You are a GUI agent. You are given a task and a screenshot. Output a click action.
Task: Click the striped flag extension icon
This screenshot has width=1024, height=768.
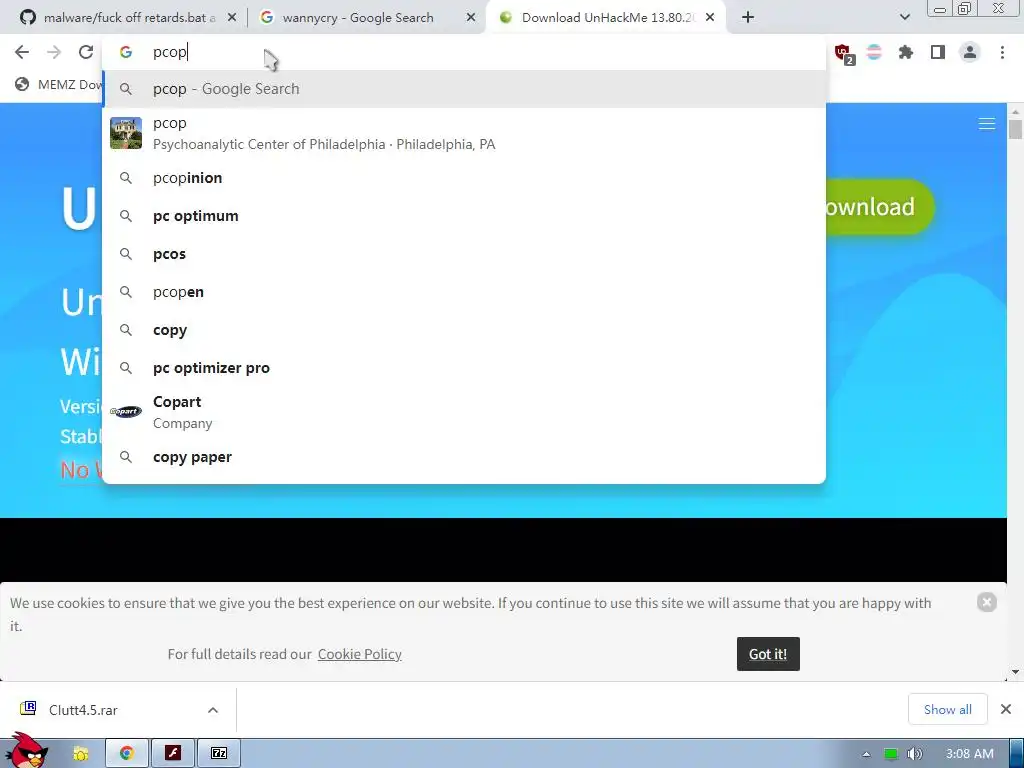coord(874,52)
